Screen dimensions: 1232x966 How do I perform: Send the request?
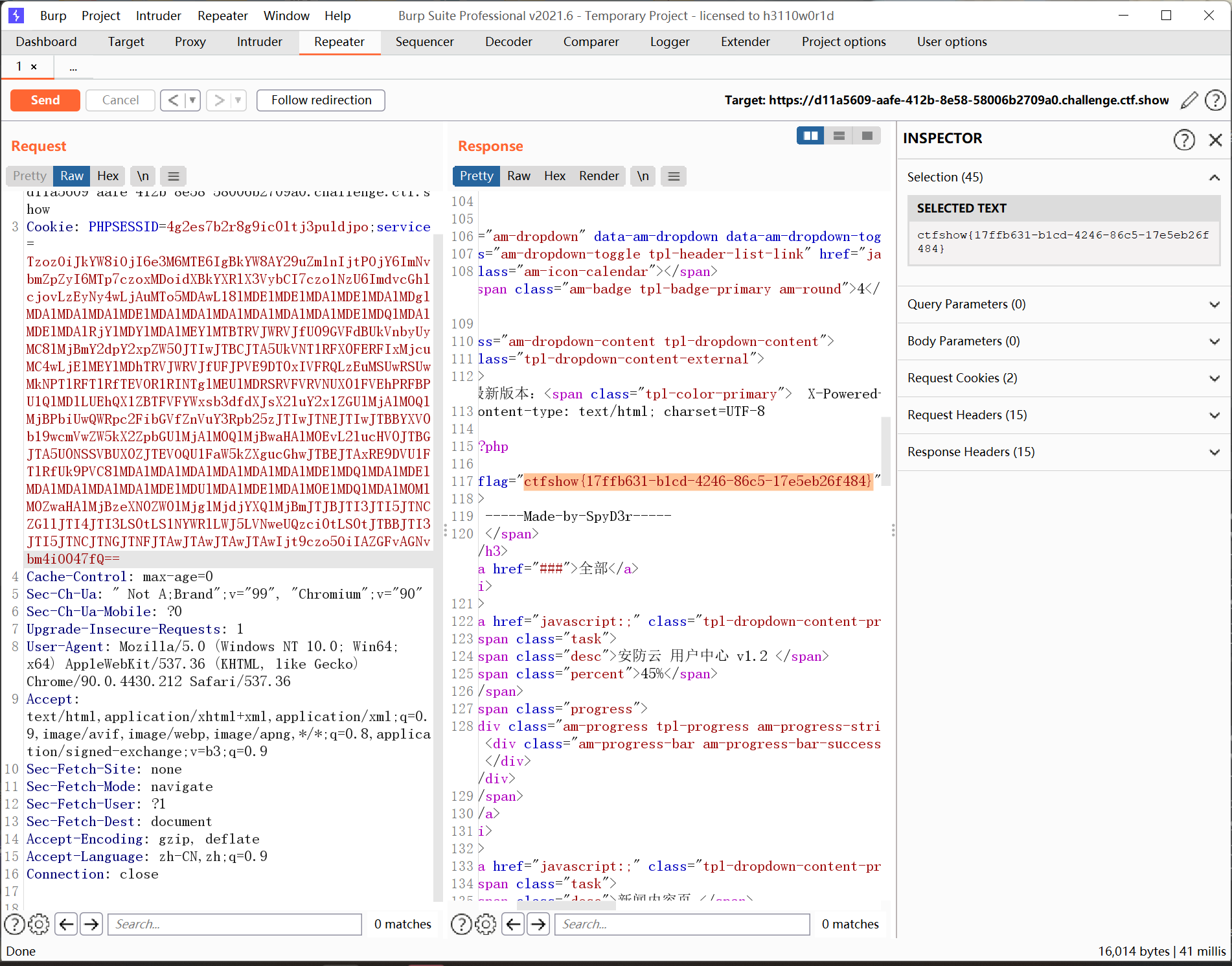[45, 100]
